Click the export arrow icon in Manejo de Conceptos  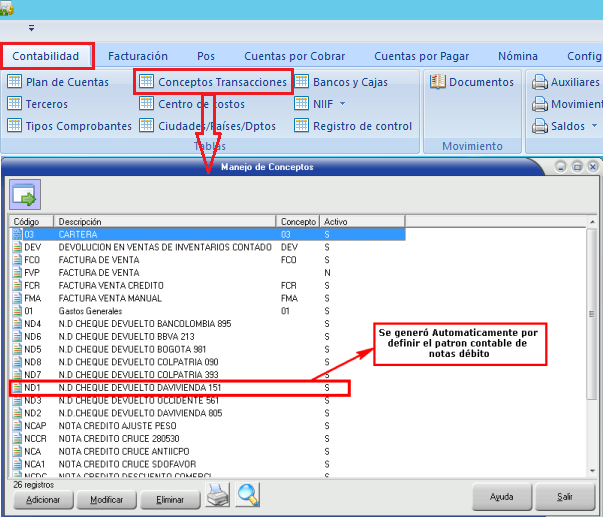coord(24,193)
